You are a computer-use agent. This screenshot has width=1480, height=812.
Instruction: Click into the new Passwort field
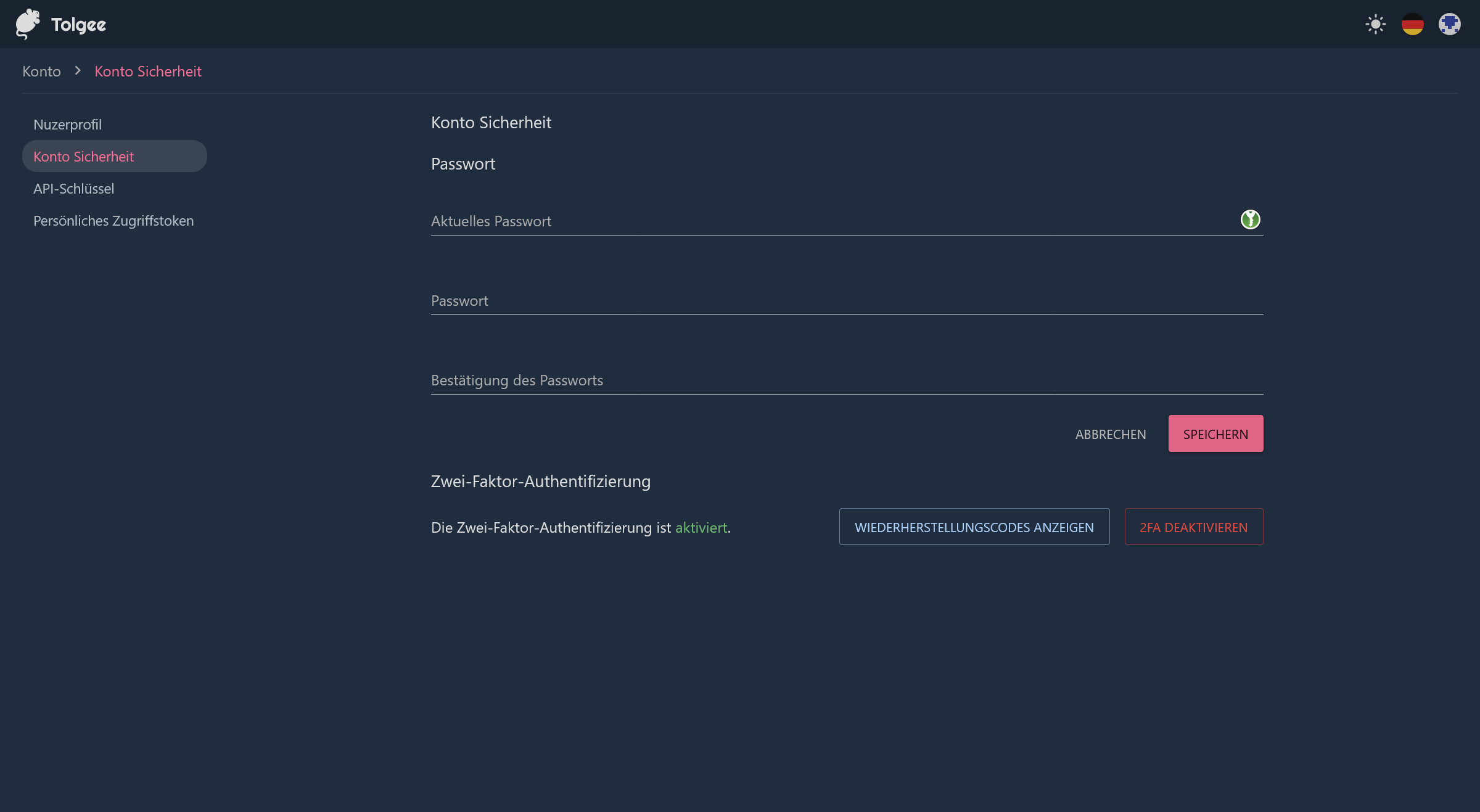click(x=846, y=301)
